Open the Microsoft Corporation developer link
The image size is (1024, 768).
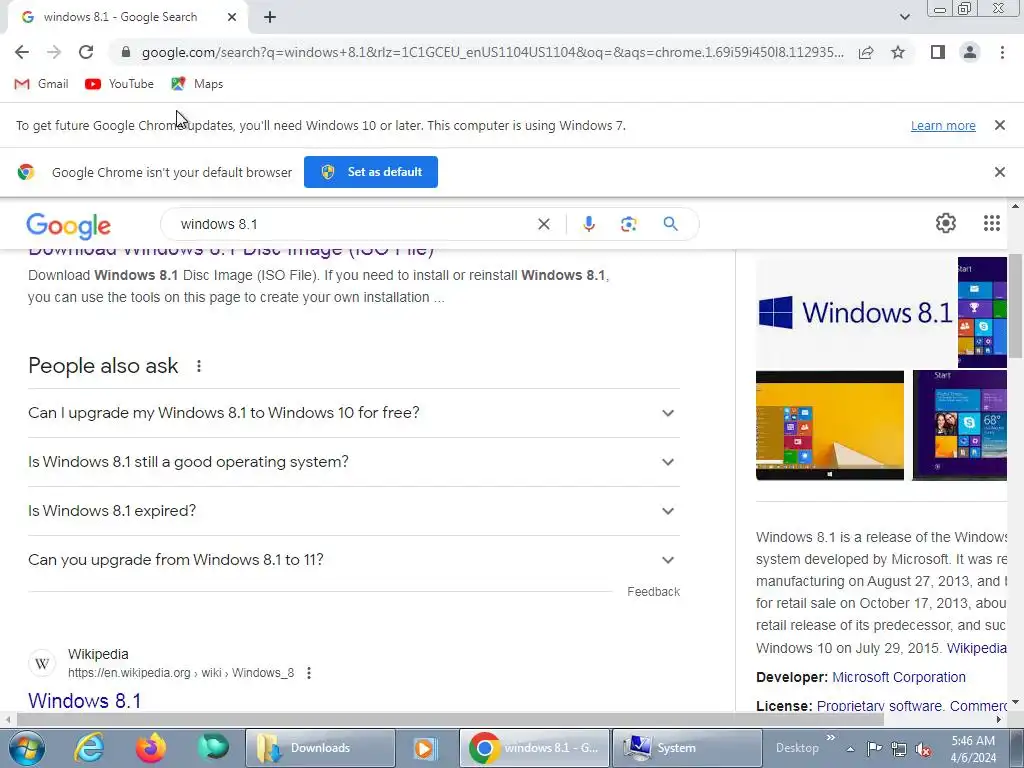tap(899, 677)
